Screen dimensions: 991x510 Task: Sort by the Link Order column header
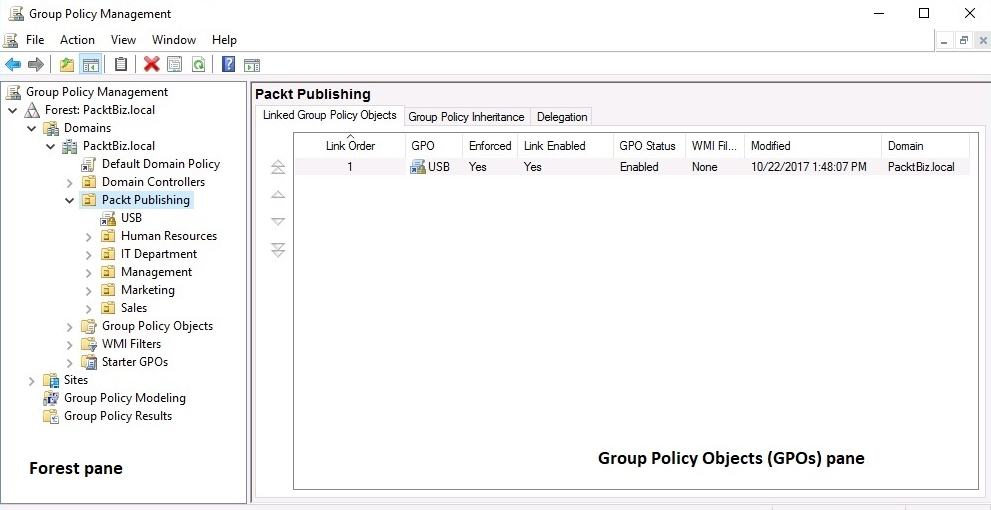(x=350, y=146)
